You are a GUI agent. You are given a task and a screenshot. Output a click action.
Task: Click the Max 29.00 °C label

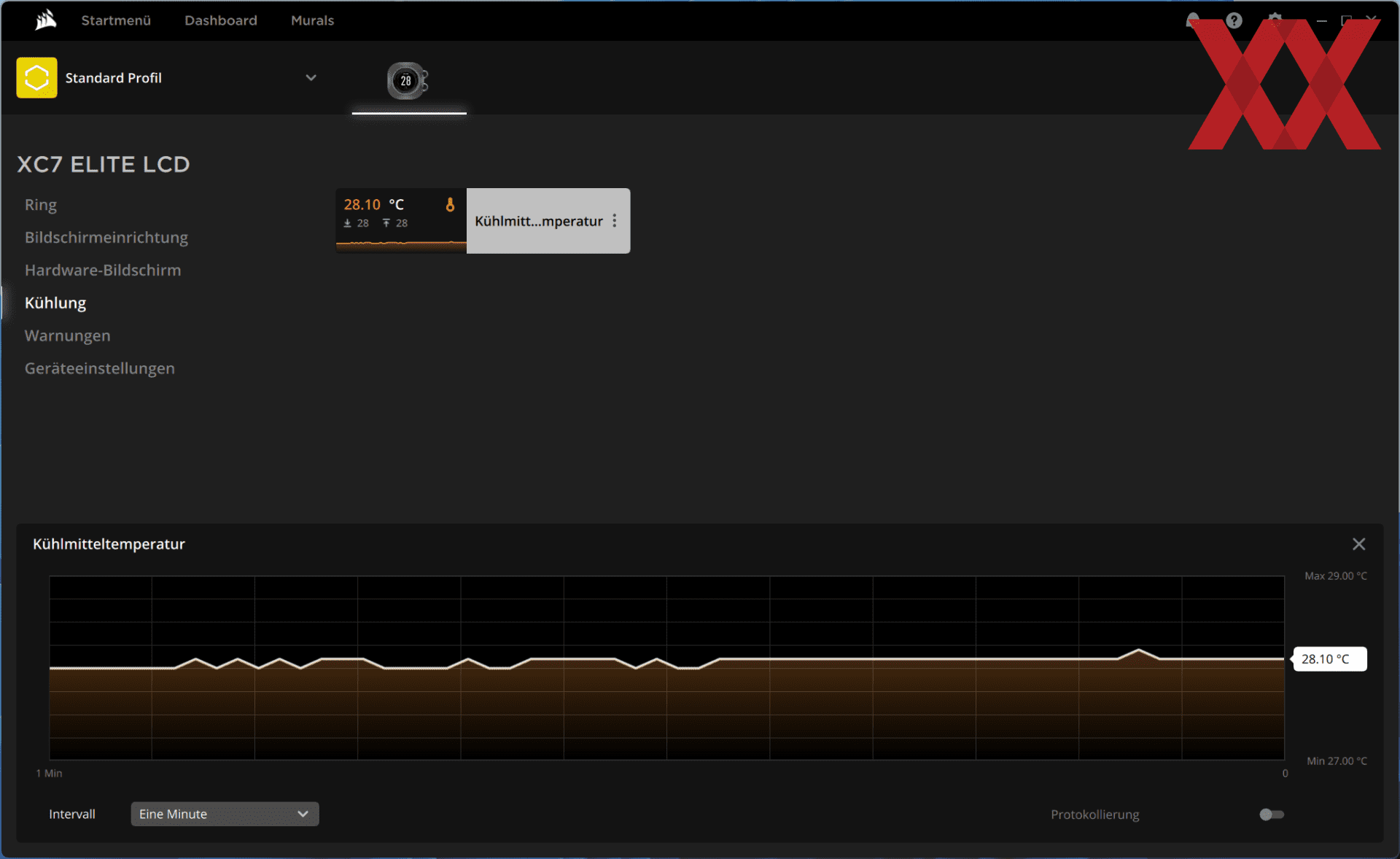point(1336,576)
